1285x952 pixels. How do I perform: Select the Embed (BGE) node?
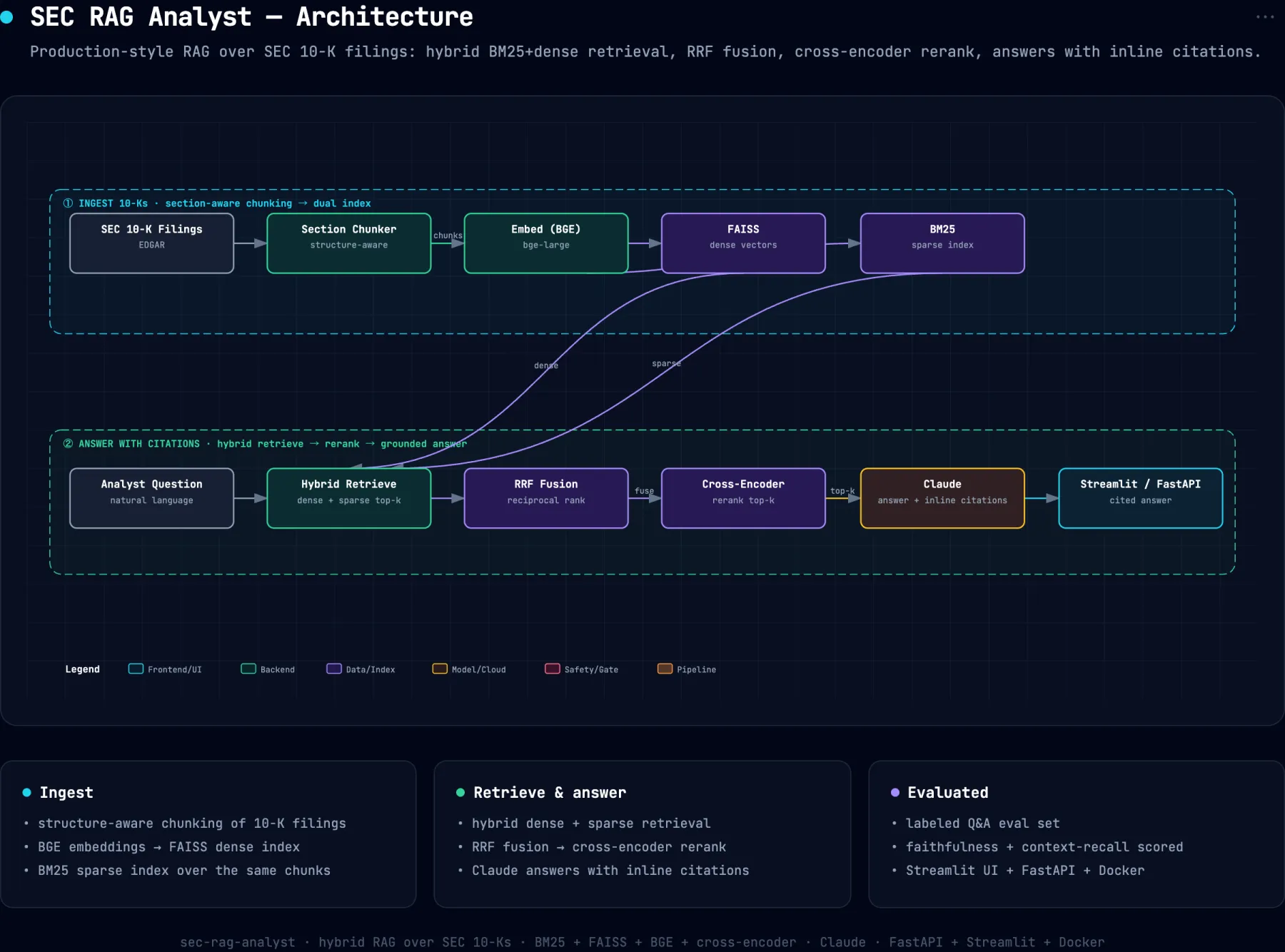point(546,243)
